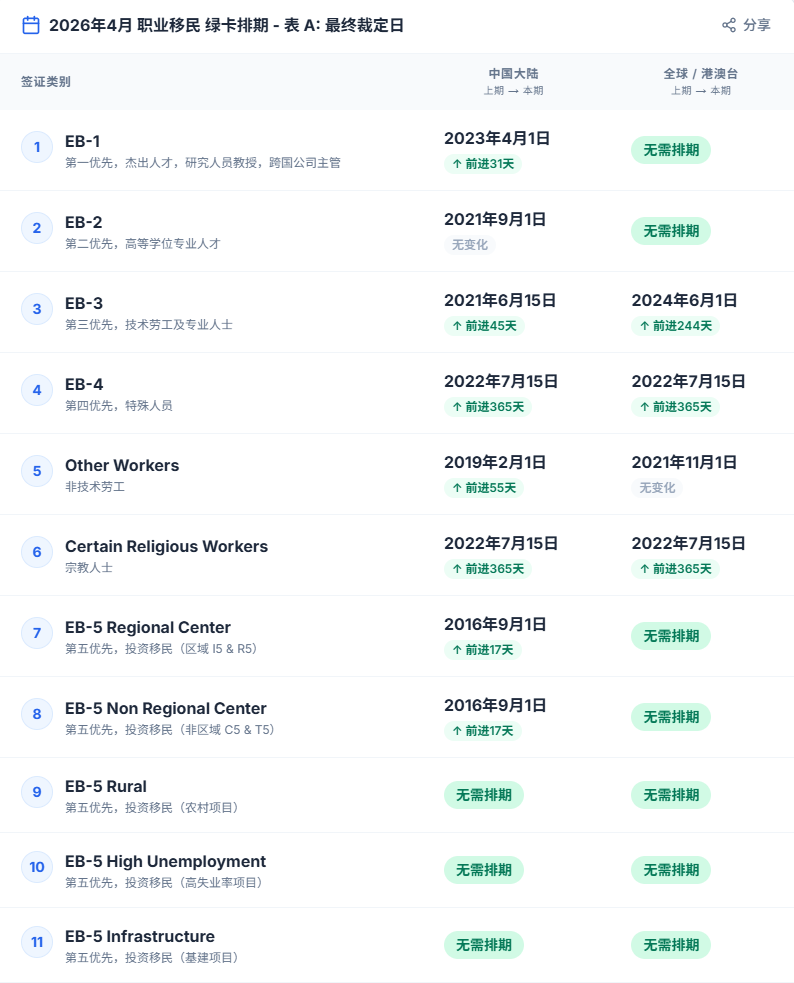Click the number 3 badge for EB-3
Viewport: 794px width, 983px height.
coord(37,310)
